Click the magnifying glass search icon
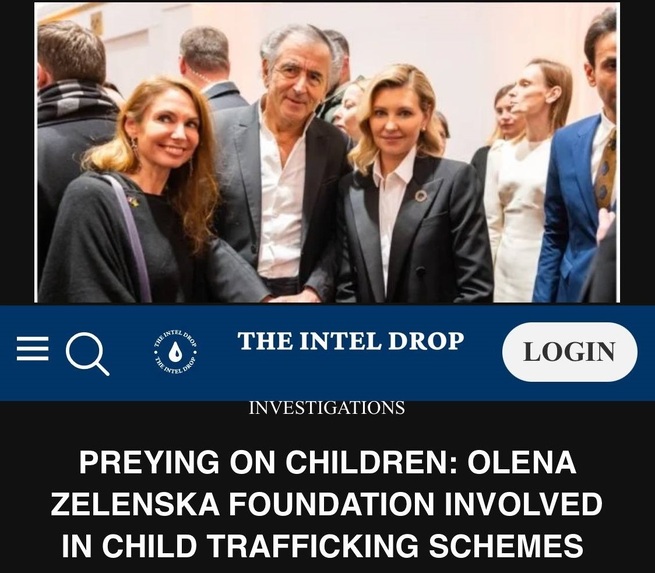The image size is (655, 573). pyautogui.click(x=87, y=354)
